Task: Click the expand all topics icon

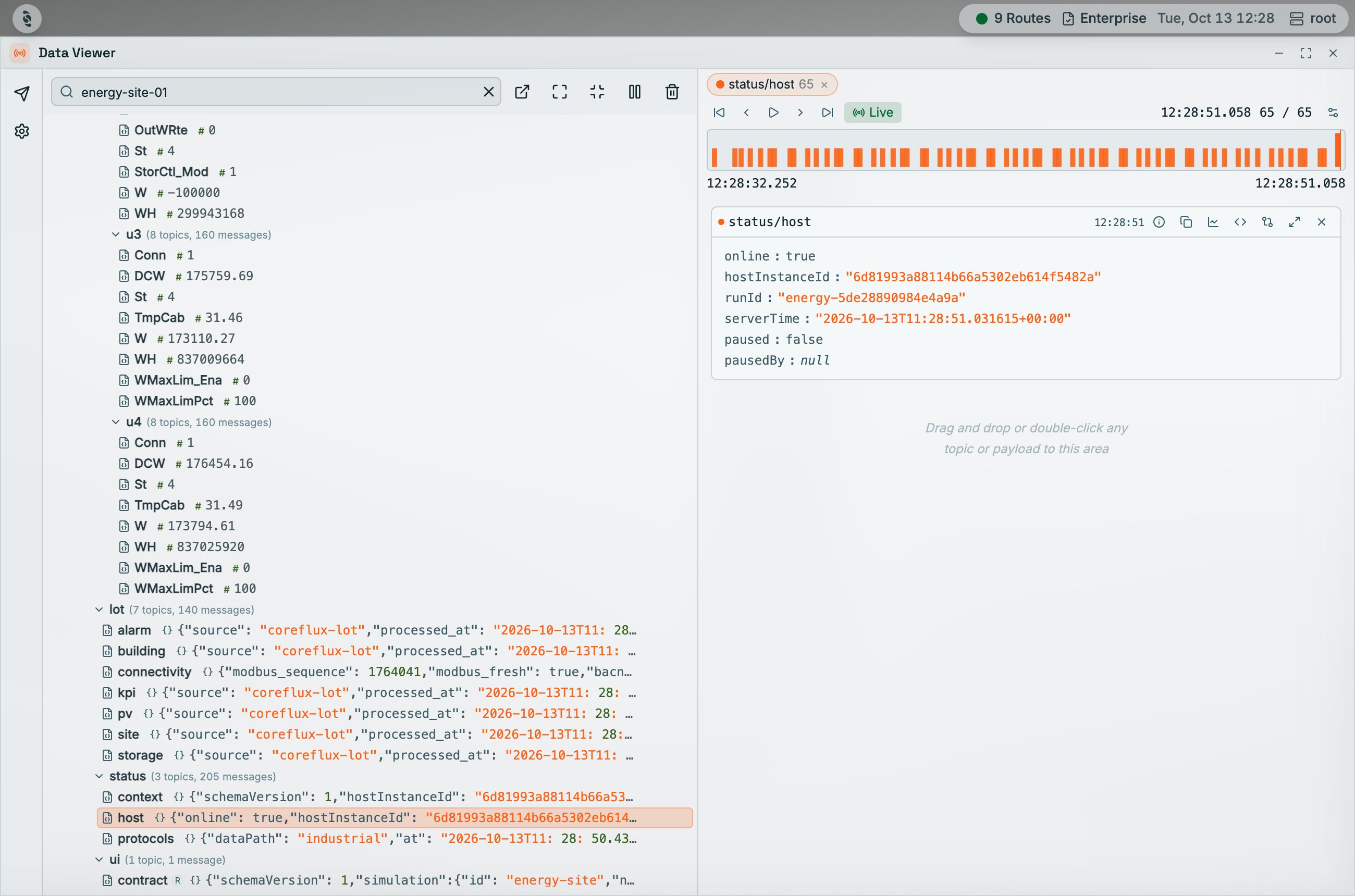Action: [x=560, y=92]
